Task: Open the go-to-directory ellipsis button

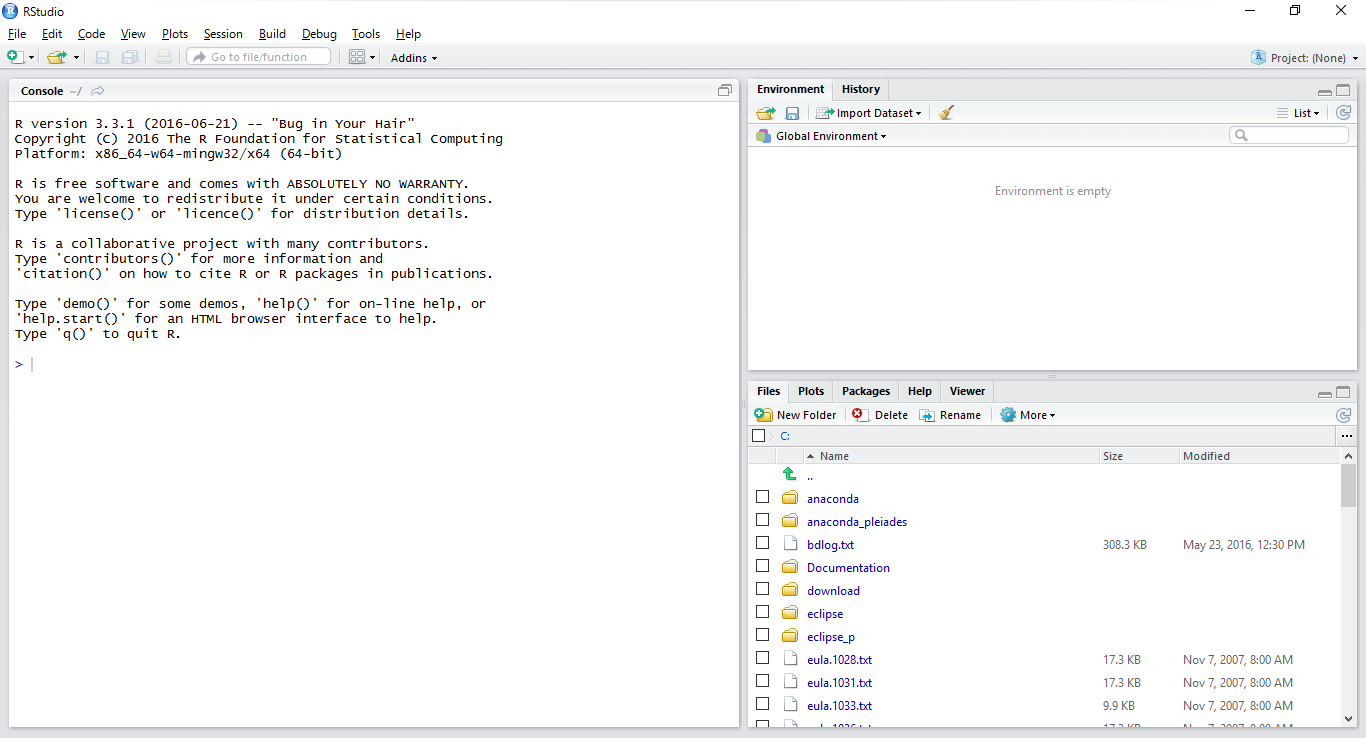Action: (x=1346, y=436)
